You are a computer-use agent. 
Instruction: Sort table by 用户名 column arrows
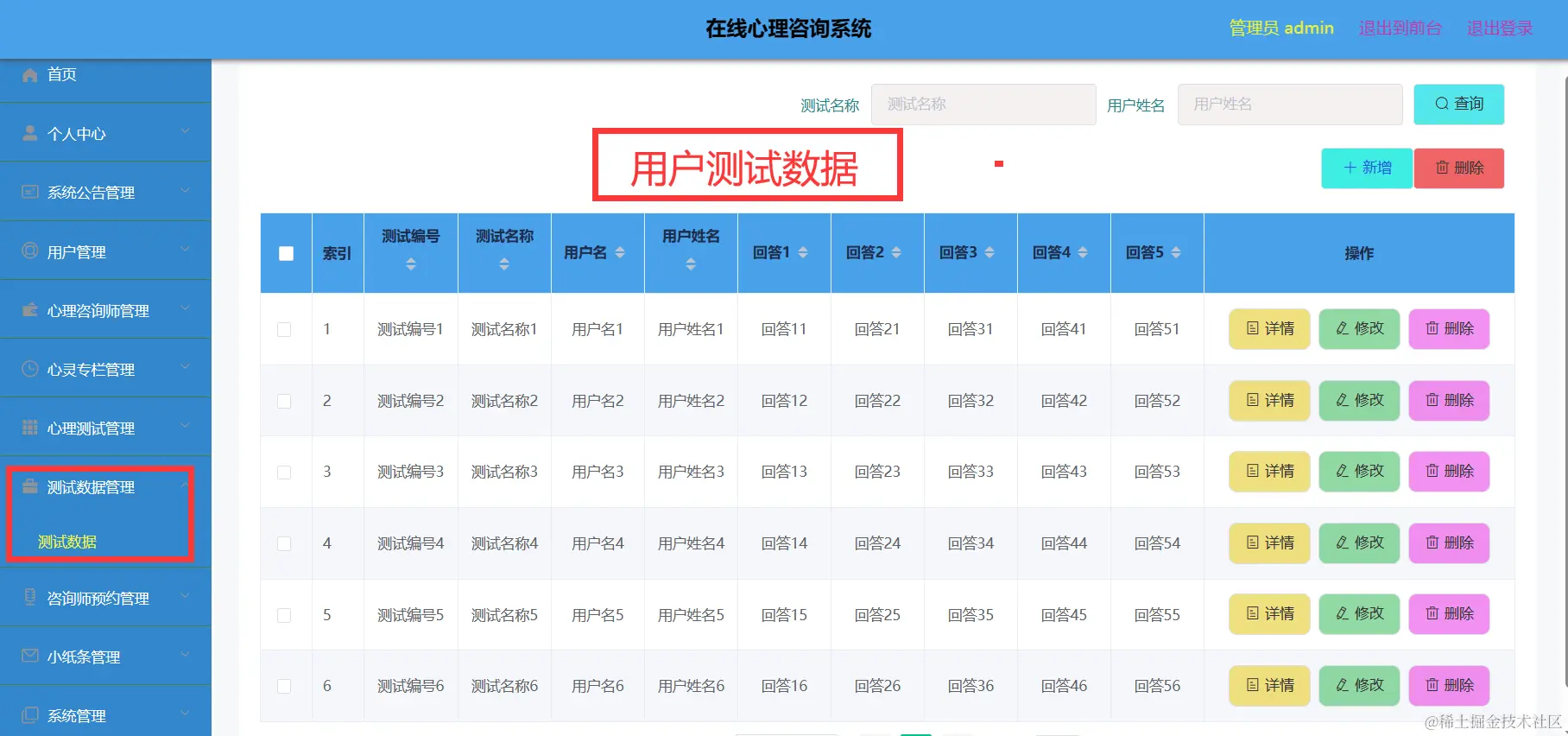[x=620, y=252]
